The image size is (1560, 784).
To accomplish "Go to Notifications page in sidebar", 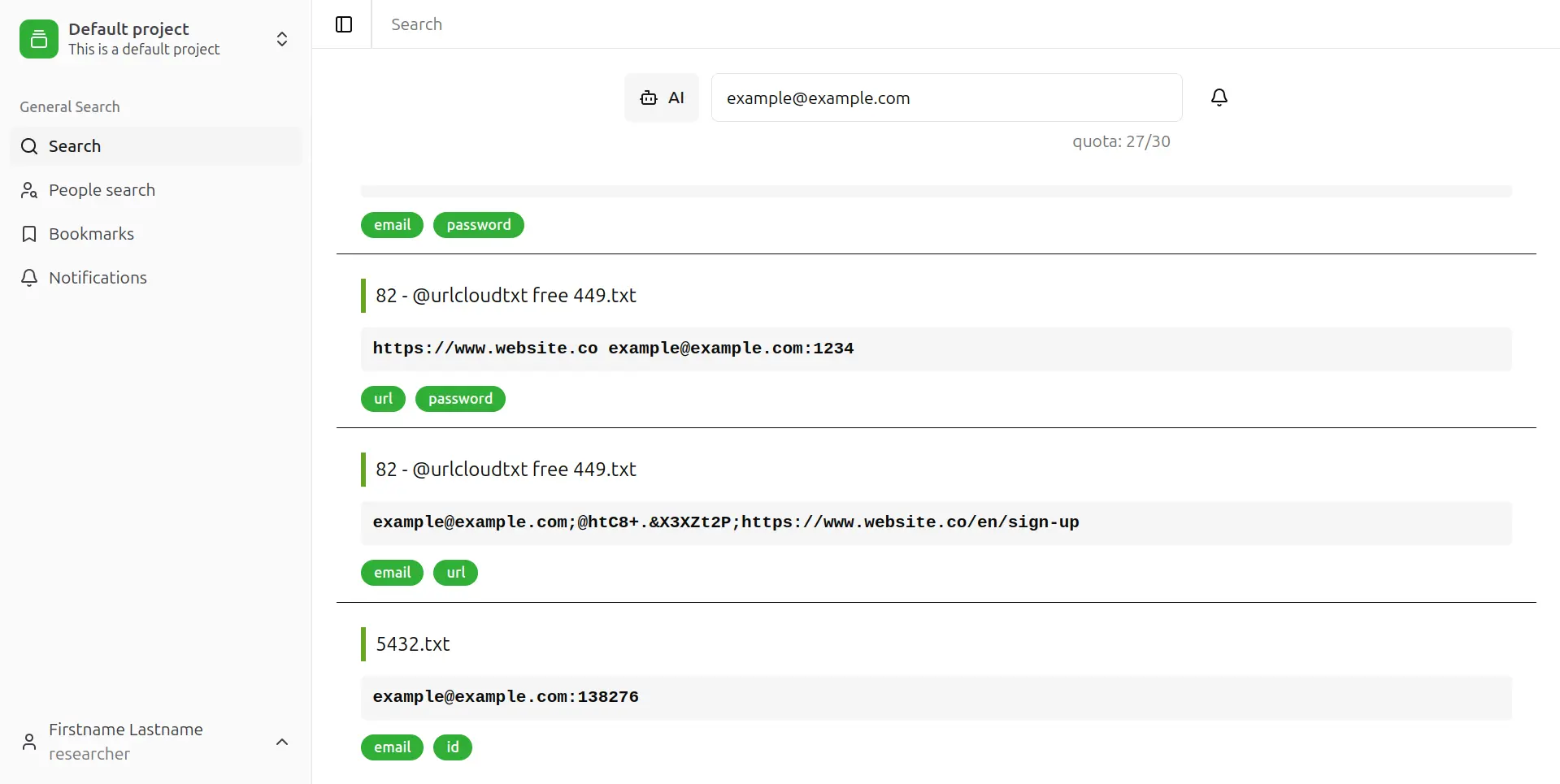I will (98, 278).
